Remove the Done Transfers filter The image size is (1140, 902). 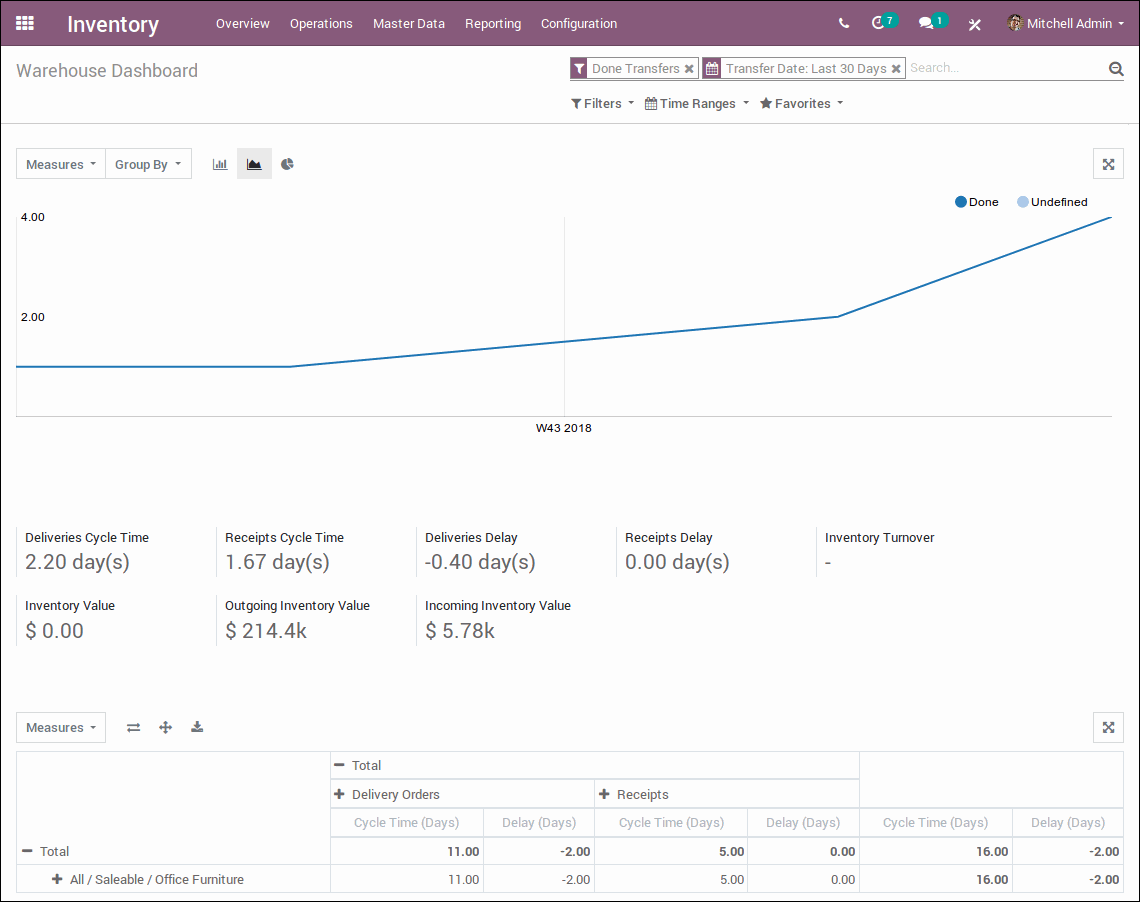[689, 69]
